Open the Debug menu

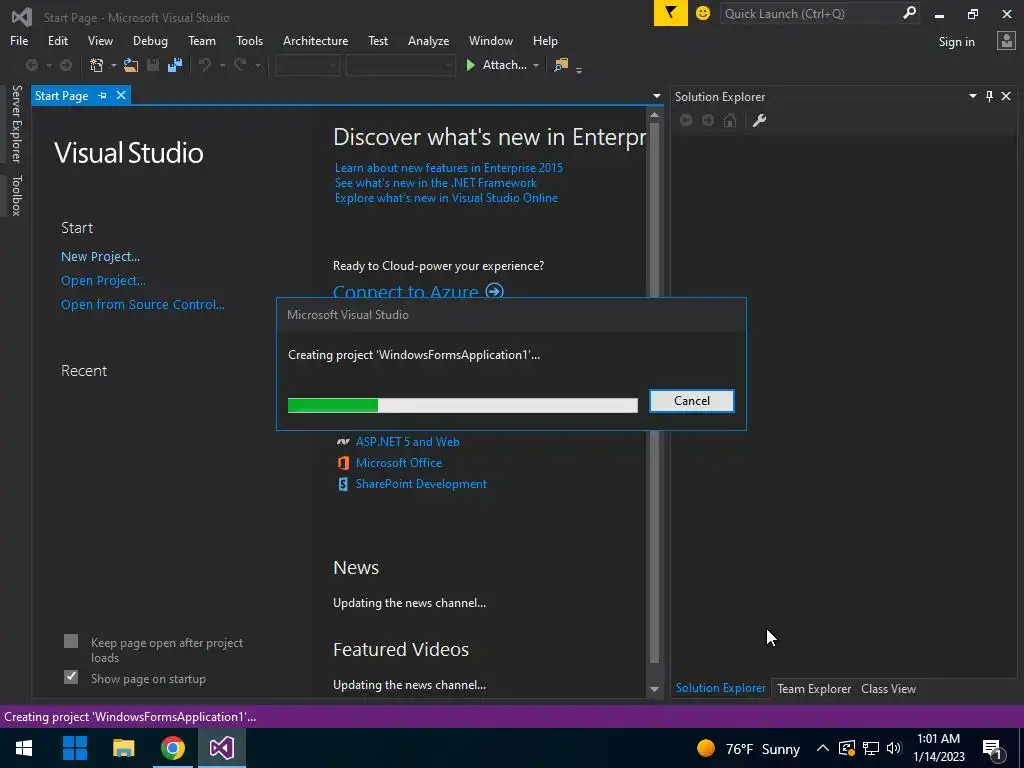[150, 40]
